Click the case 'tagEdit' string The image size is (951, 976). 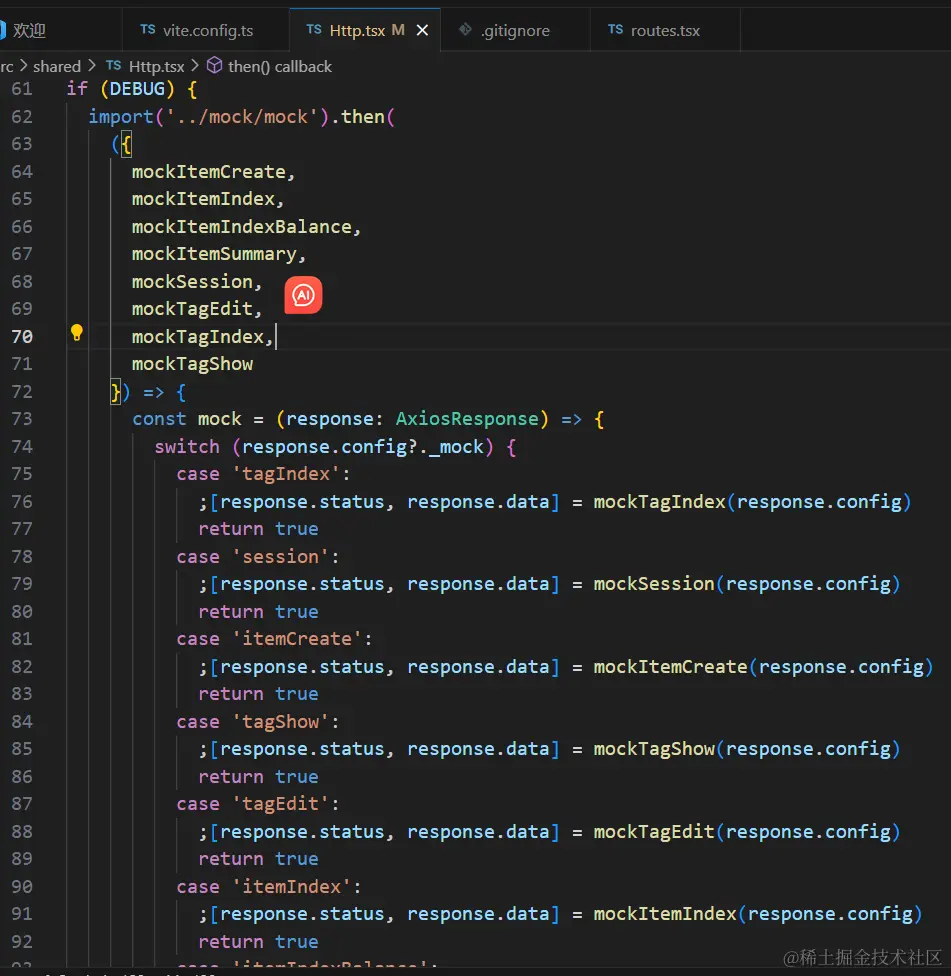(x=280, y=804)
